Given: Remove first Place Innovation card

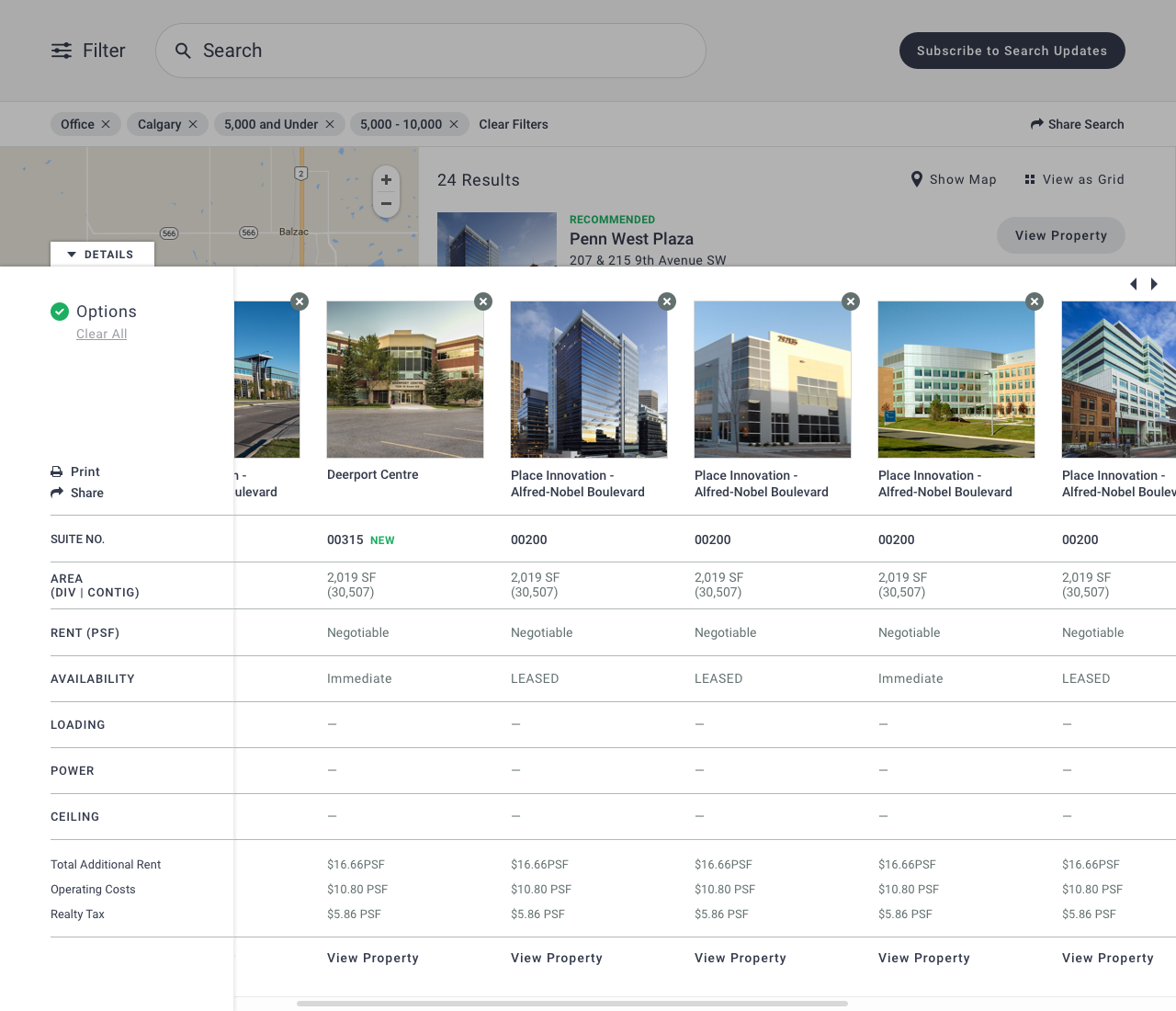Looking at the screenshot, I should tap(667, 301).
